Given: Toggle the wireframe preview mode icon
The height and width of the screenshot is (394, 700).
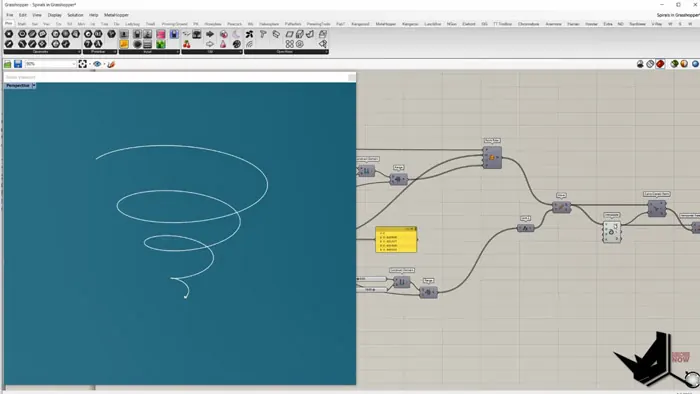Looking at the screenshot, I should click(x=650, y=64).
